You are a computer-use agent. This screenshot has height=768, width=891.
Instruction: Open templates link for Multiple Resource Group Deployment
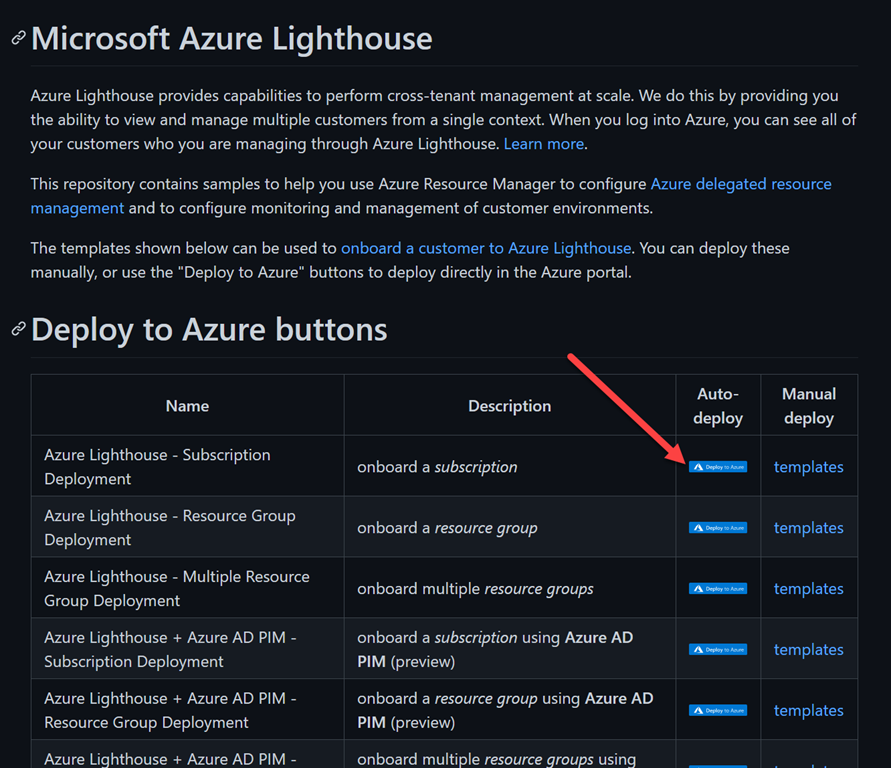808,589
